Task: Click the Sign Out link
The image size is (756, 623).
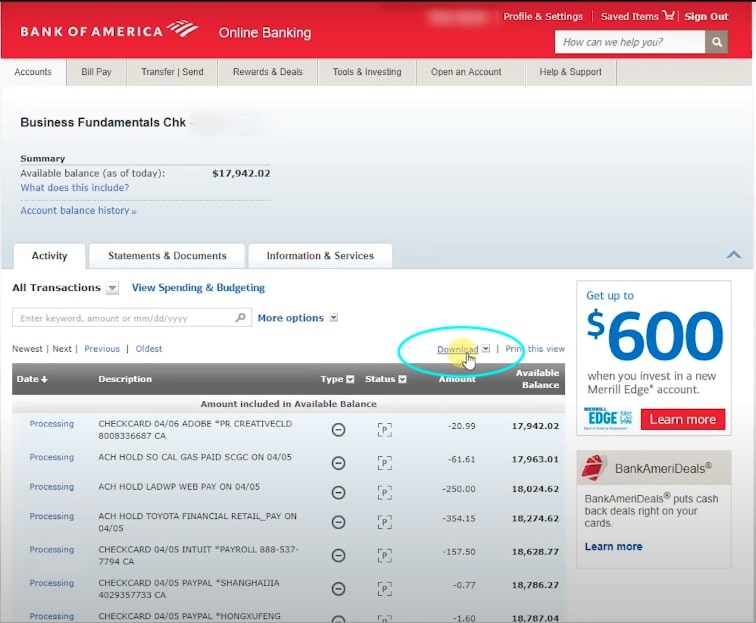Action: [x=706, y=16]
